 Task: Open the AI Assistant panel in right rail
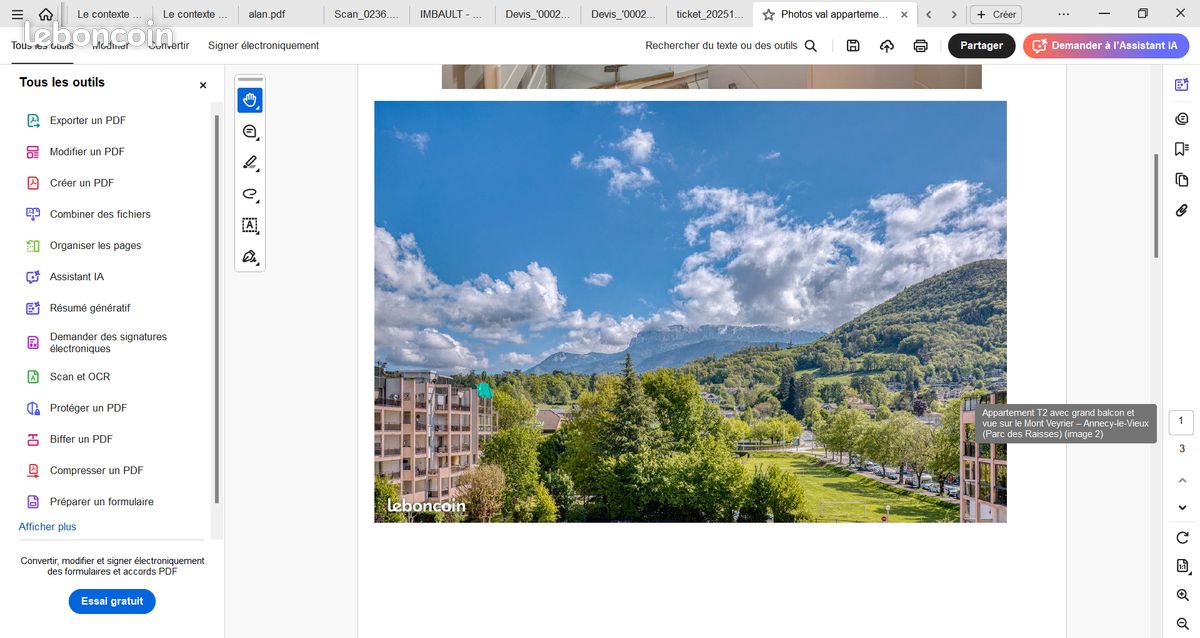[1182, 85]
